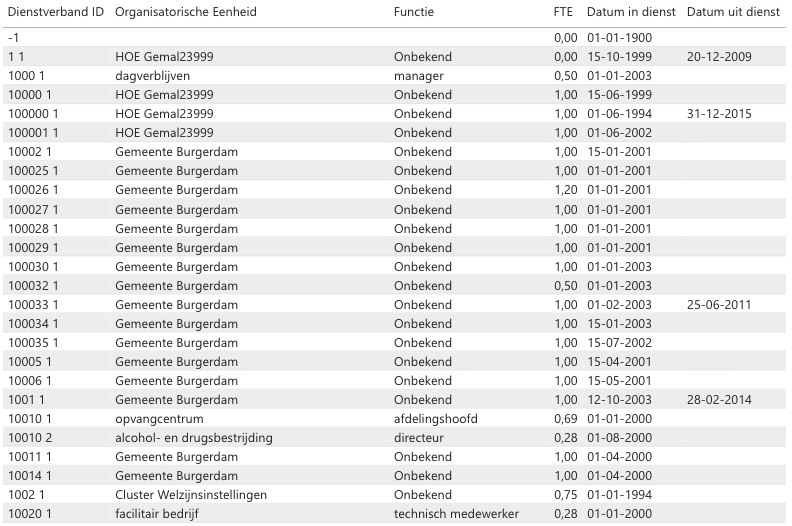Select the end date 25-06-2011 cell
The width and height of the screenshot is (792, 526).
click(720, 304)
